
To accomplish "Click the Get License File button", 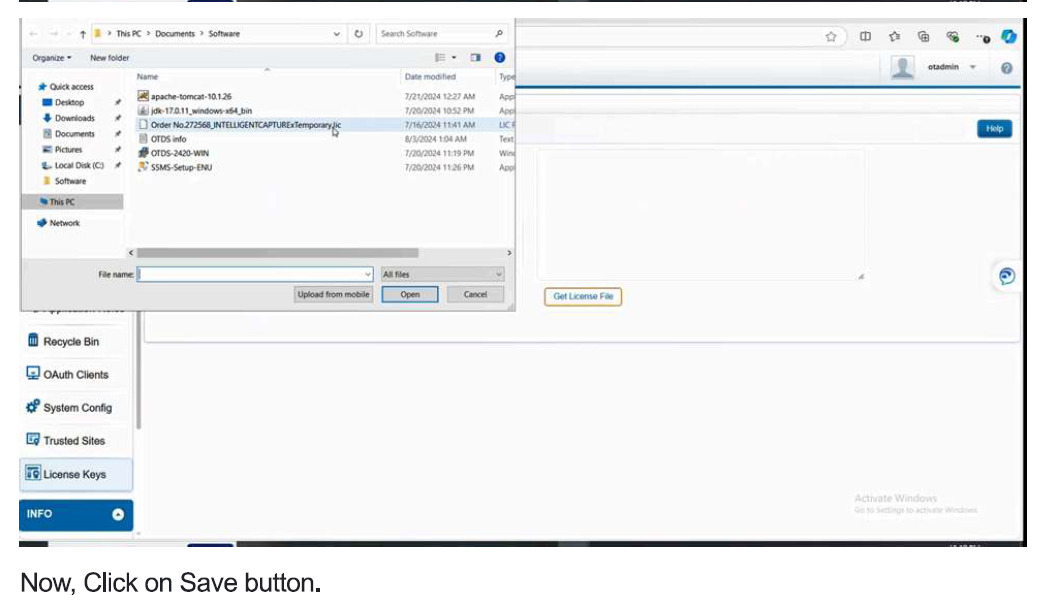I will tap(583, 297).
